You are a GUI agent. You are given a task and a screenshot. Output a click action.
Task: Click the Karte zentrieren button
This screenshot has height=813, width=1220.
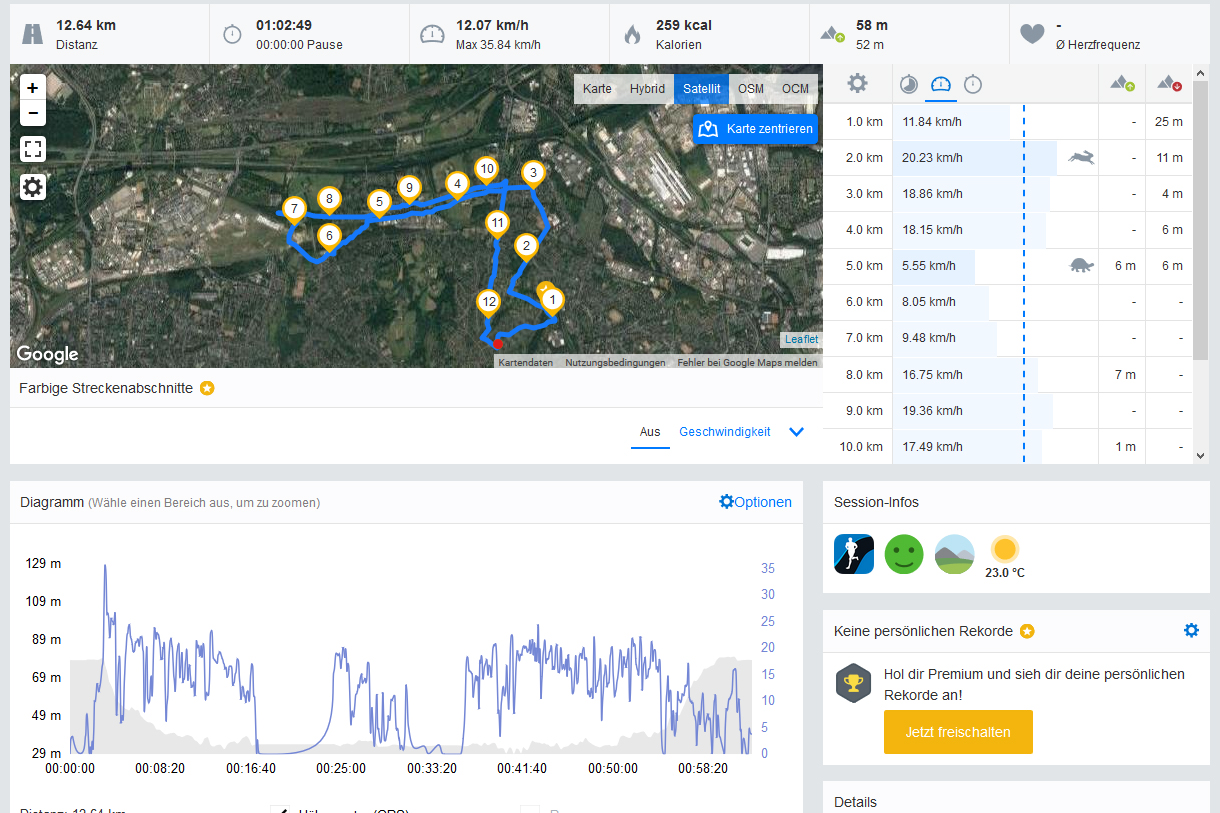pyautogui.click(x=755, y=129)
